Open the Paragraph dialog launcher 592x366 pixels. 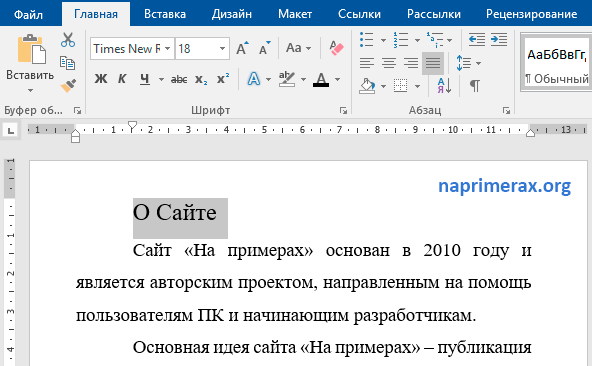pos(506,110)
